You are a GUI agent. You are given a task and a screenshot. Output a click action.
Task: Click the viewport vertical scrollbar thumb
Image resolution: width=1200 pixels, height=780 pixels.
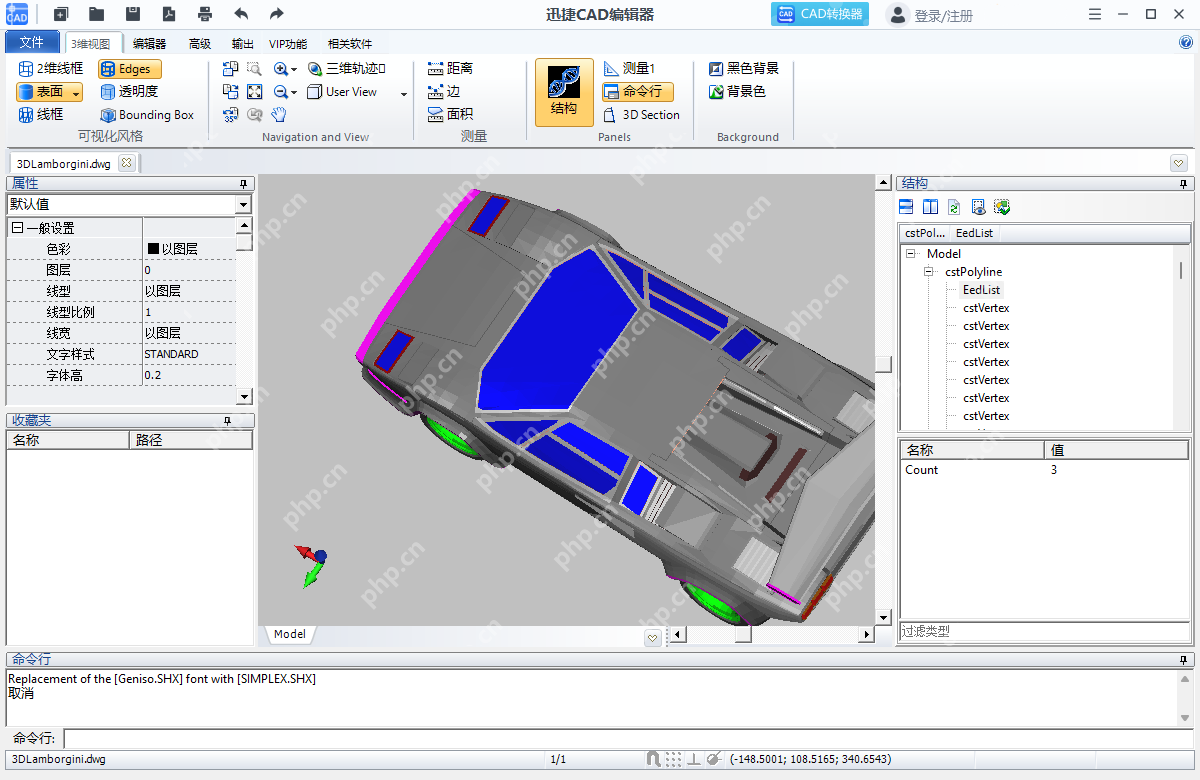pyautogui.click(x=883, y=364)
